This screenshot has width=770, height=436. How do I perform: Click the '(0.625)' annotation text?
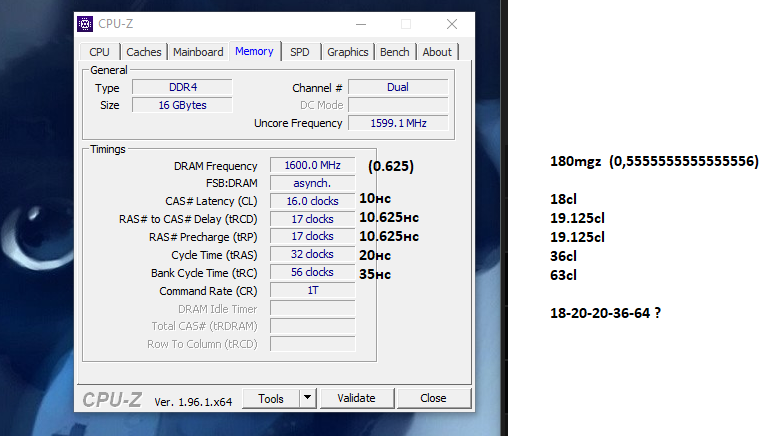[x=391, y=166]
